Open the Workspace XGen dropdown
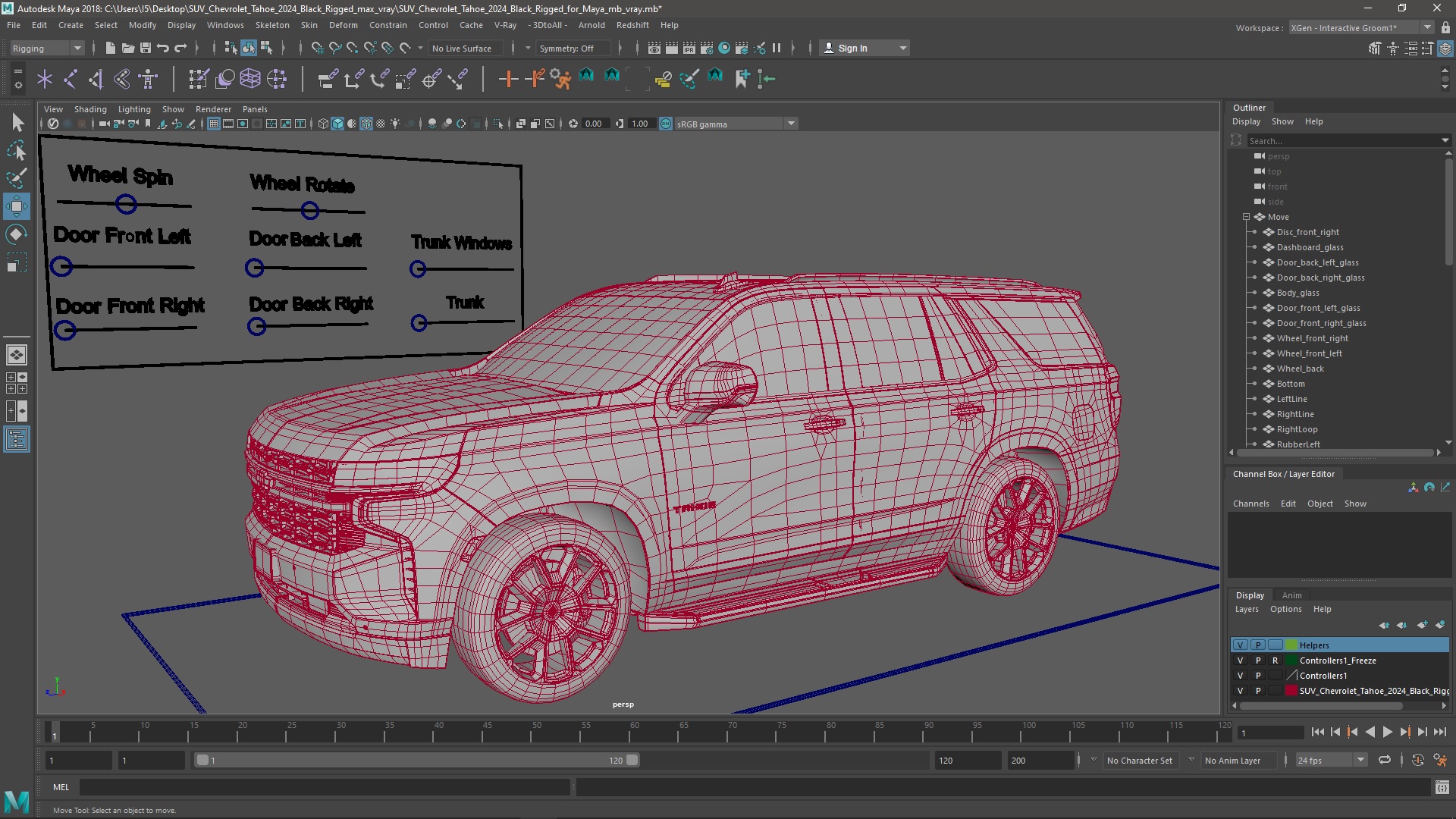The image size is (1456, 819). point(1361,27)
